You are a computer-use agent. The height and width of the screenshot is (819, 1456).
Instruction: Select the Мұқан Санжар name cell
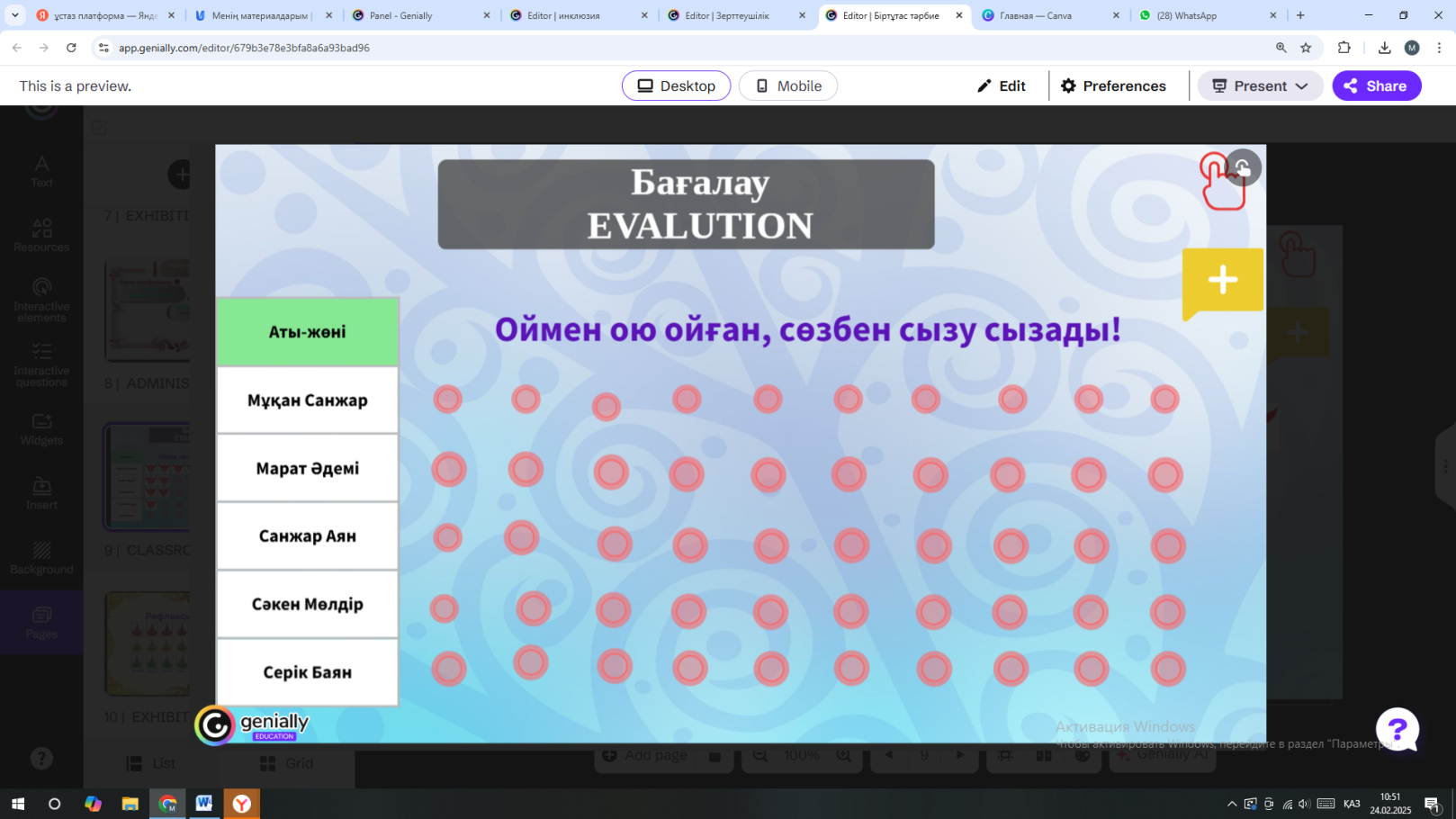tap(308, 400)
